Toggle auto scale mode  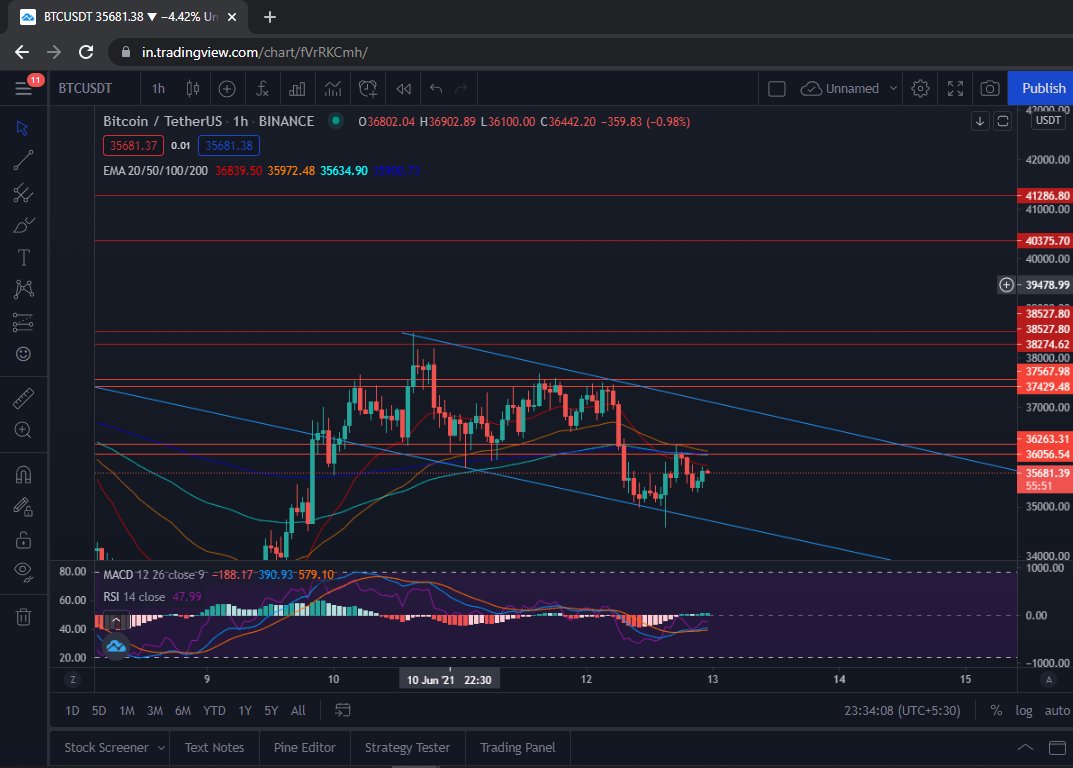(1057, 711)
